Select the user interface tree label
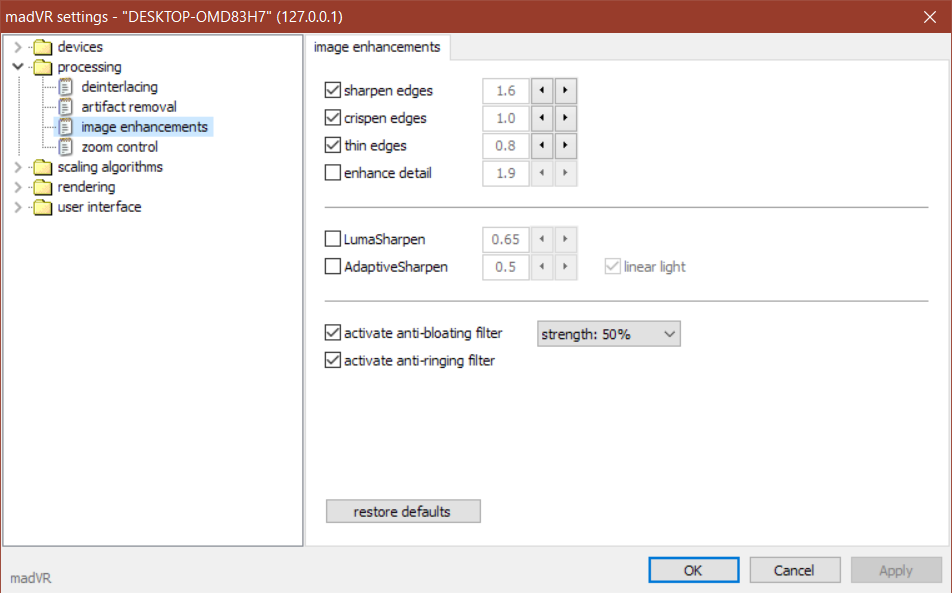This screenshot has height=593, width=952. click(x=100, y=207)
